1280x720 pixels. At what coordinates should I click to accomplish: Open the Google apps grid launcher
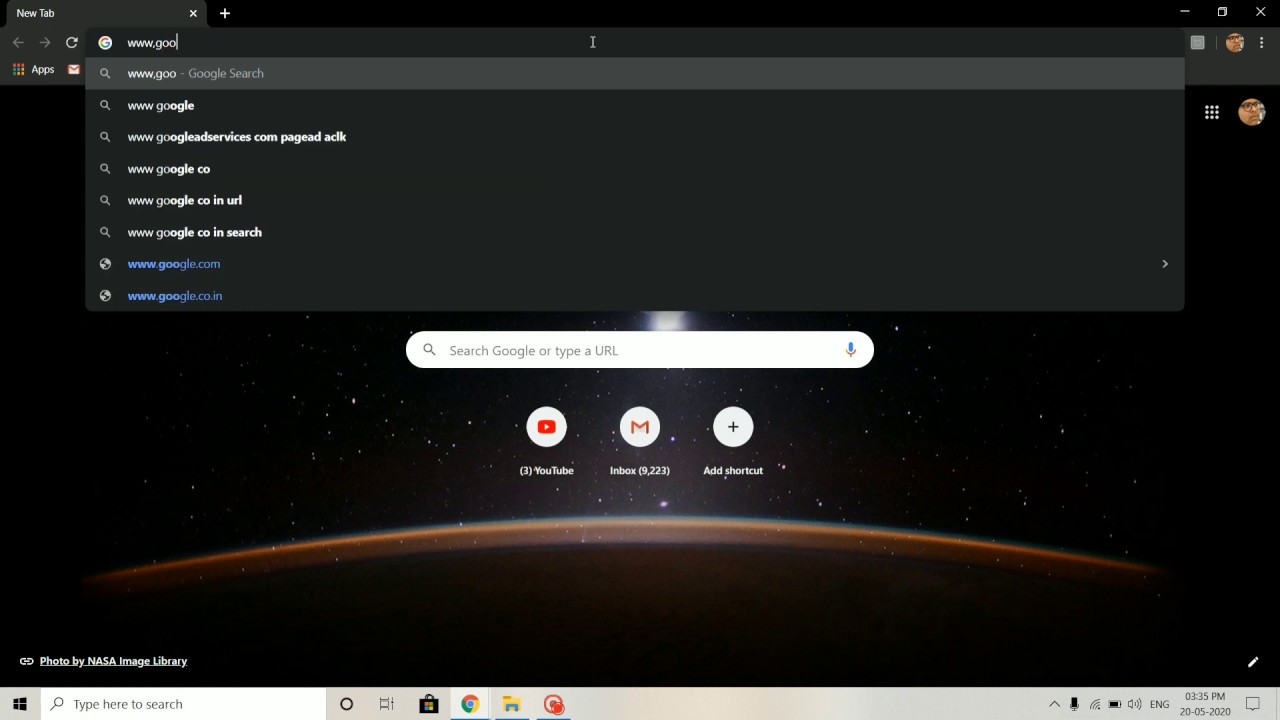coord(1212,112)
